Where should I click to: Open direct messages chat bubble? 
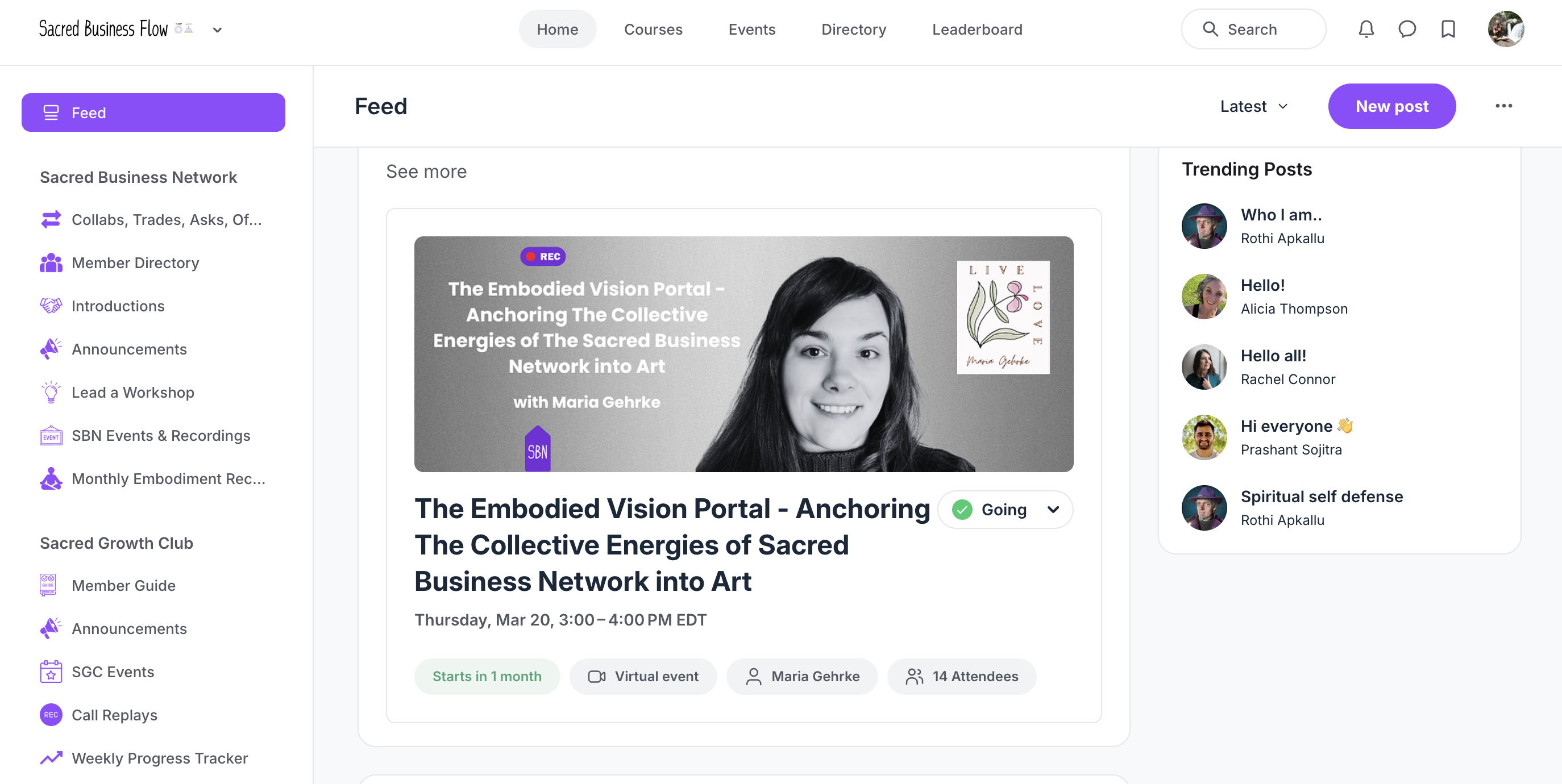[x=1407, y=29]
